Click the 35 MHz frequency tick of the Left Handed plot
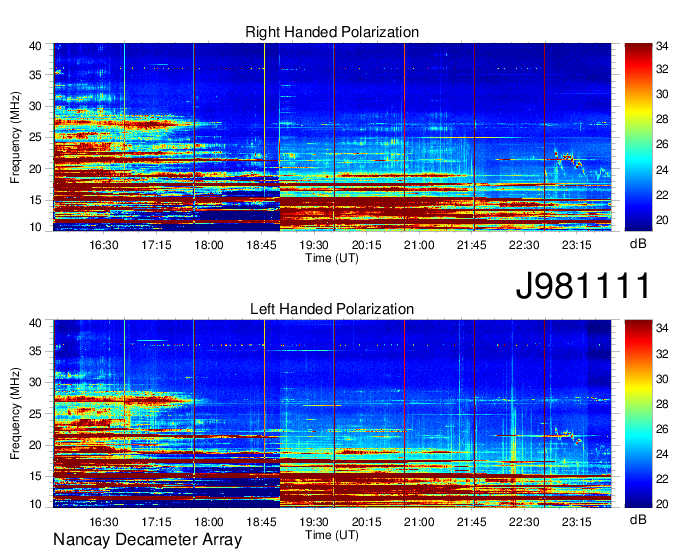 (x=35, y=351)
